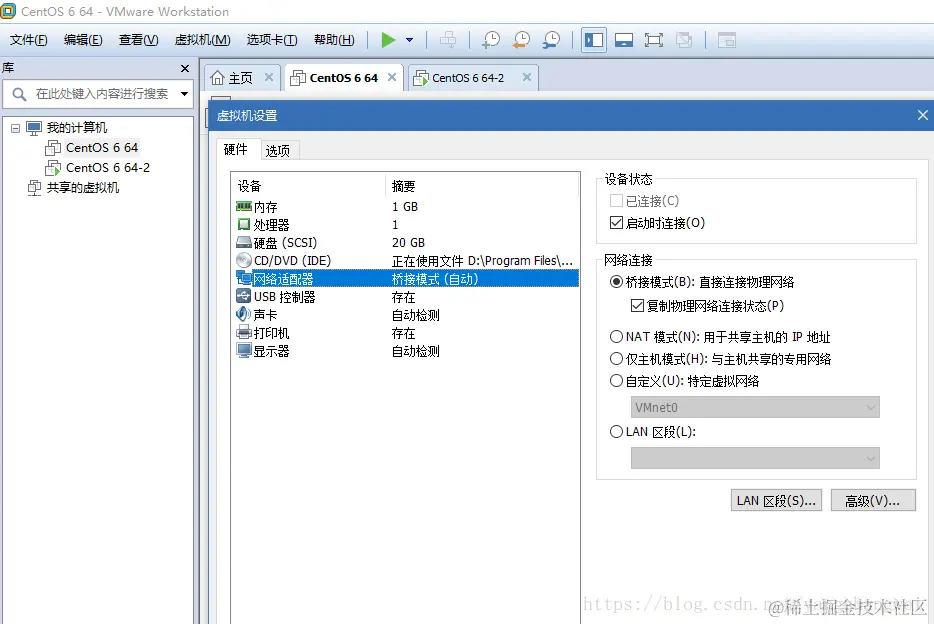Select CentOS 6 64 in library tree

click(101, 148)
